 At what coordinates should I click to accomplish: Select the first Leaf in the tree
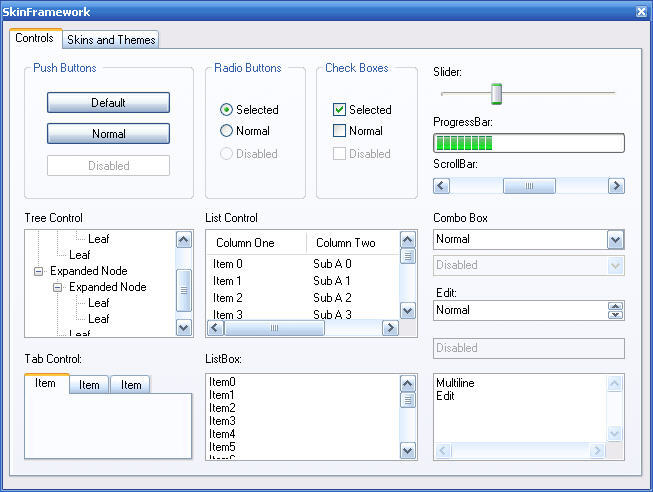coord(99,239)
